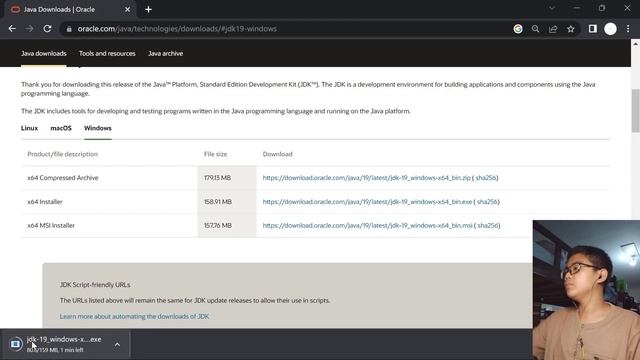Open sha256 link for x64 Installer
640x360 pixels.
click(487, 202)
